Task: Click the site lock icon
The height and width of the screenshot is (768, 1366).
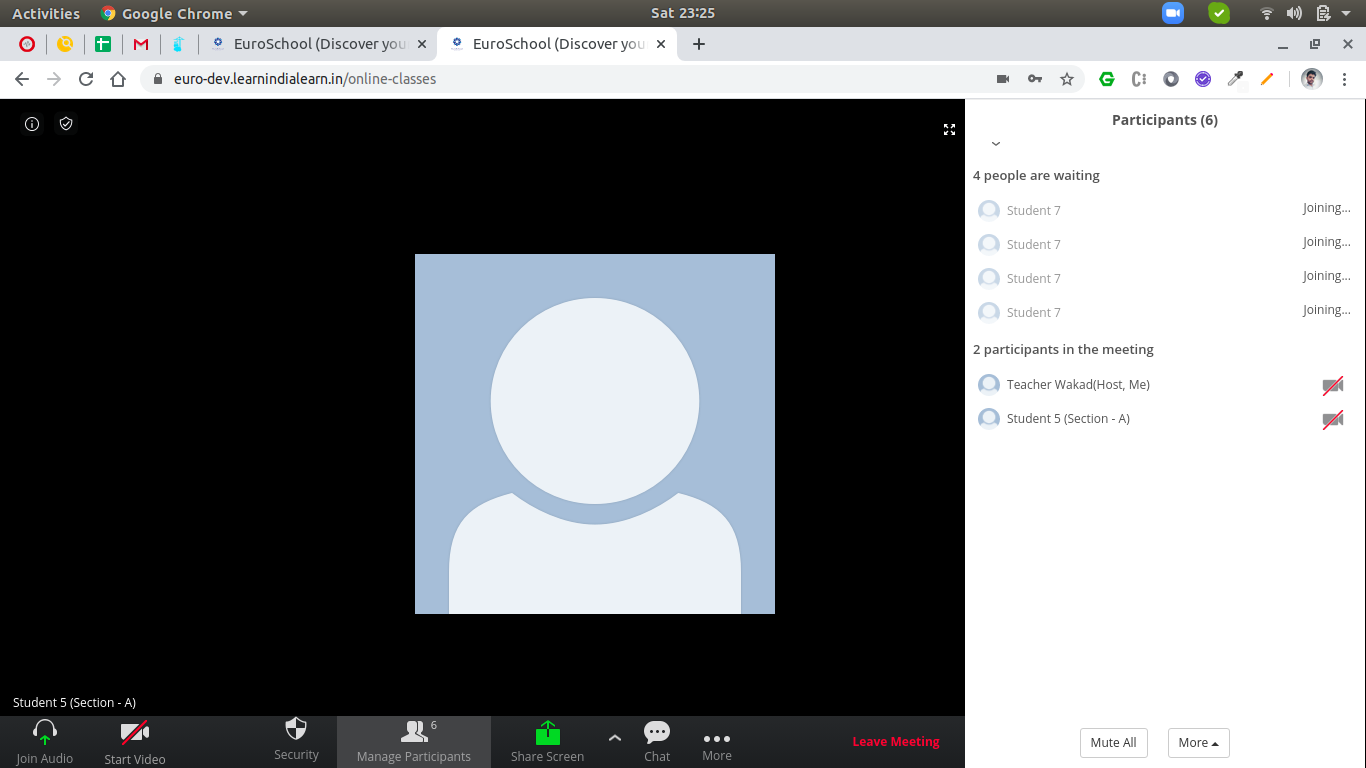Action: pos(157,79)
